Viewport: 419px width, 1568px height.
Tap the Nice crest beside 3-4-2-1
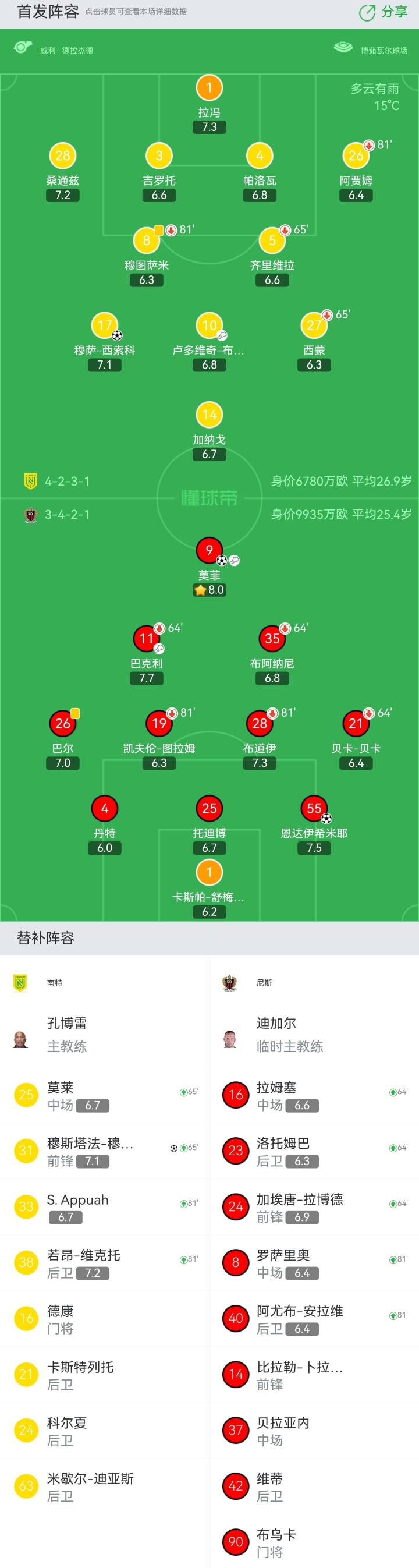click(x=30, y=515)
